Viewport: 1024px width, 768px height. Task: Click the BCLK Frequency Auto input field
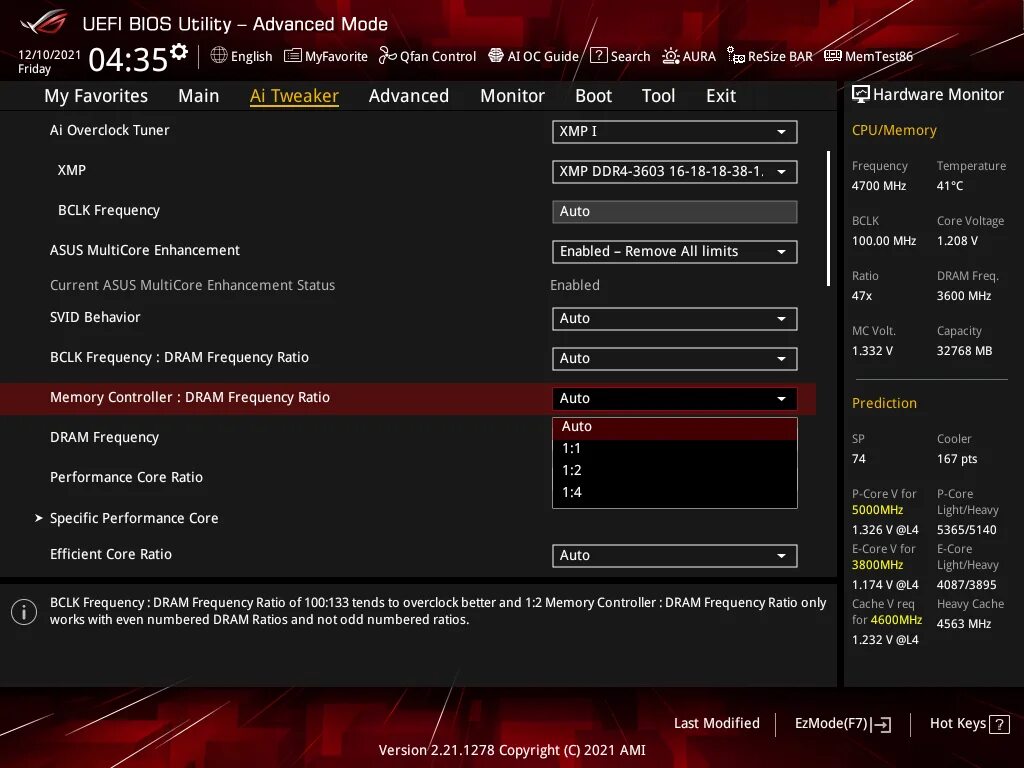pos(675,212)
